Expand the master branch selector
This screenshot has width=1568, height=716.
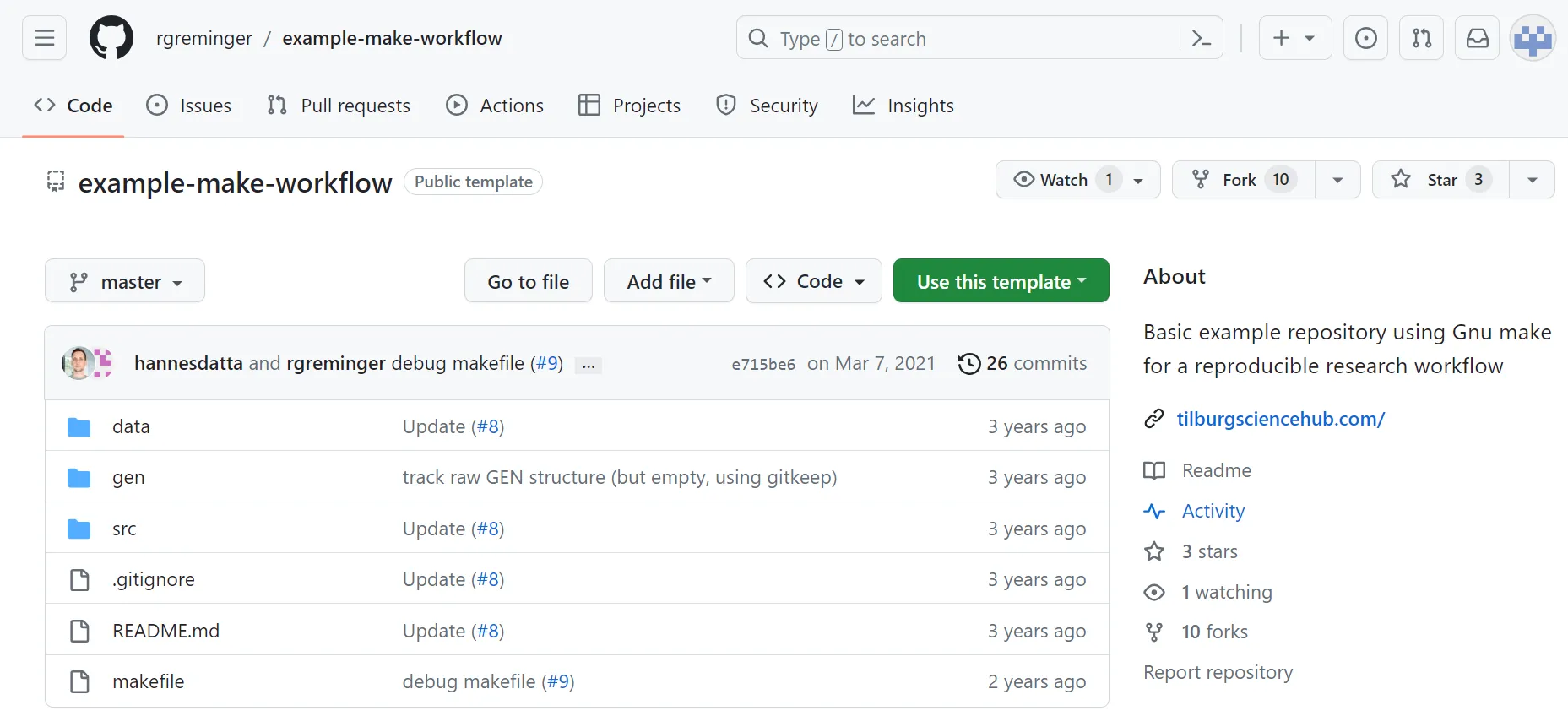point(125,281)
